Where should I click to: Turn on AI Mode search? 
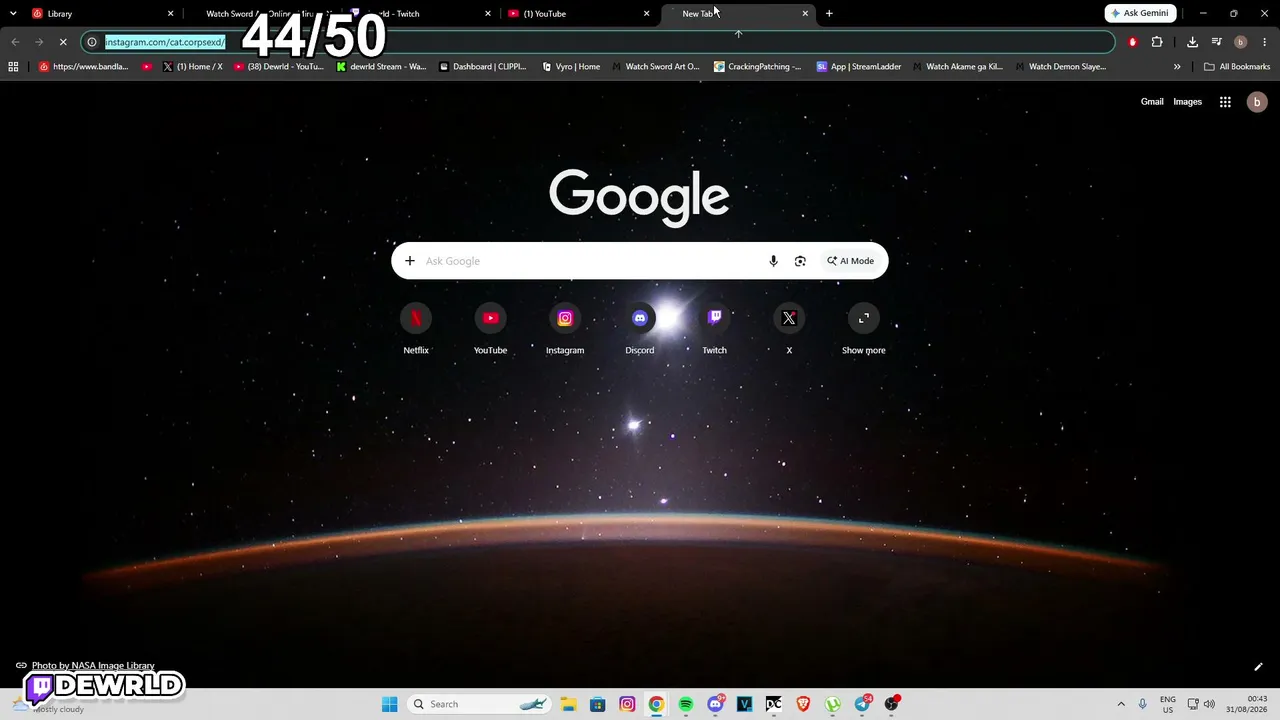click(x=850, y=261)
